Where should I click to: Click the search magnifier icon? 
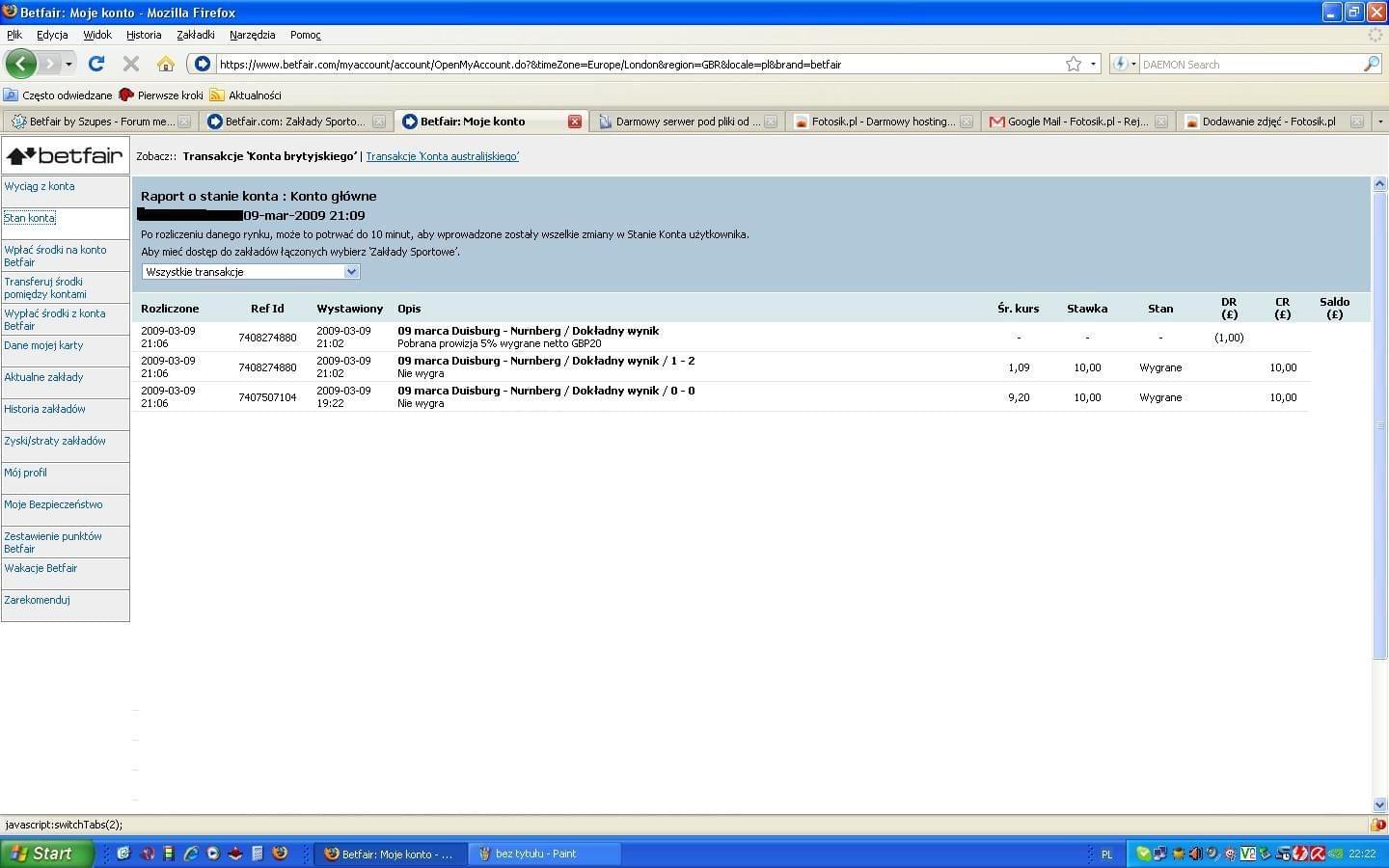(x=1371, y=64)
